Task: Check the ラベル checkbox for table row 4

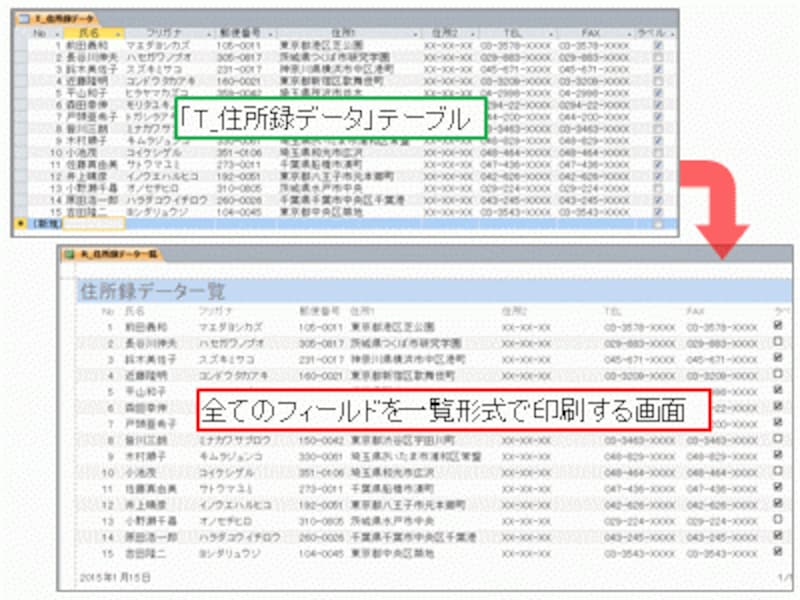Action: [658, 81]
